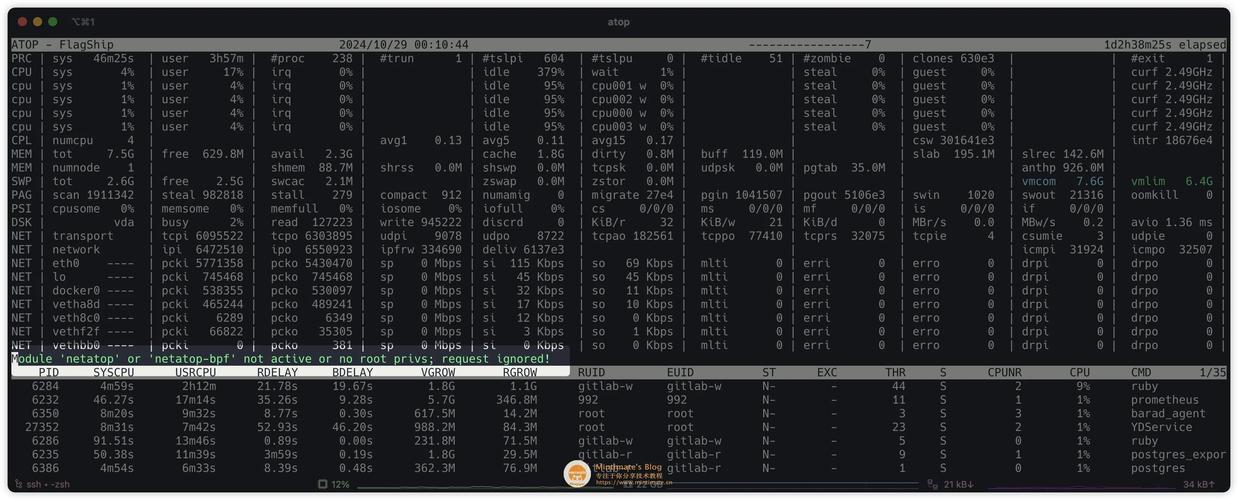This screenshot has height=500, width=1238.
Task: Select process row with PID 6284
Action: pyautogui.click(x=618, y=386)
